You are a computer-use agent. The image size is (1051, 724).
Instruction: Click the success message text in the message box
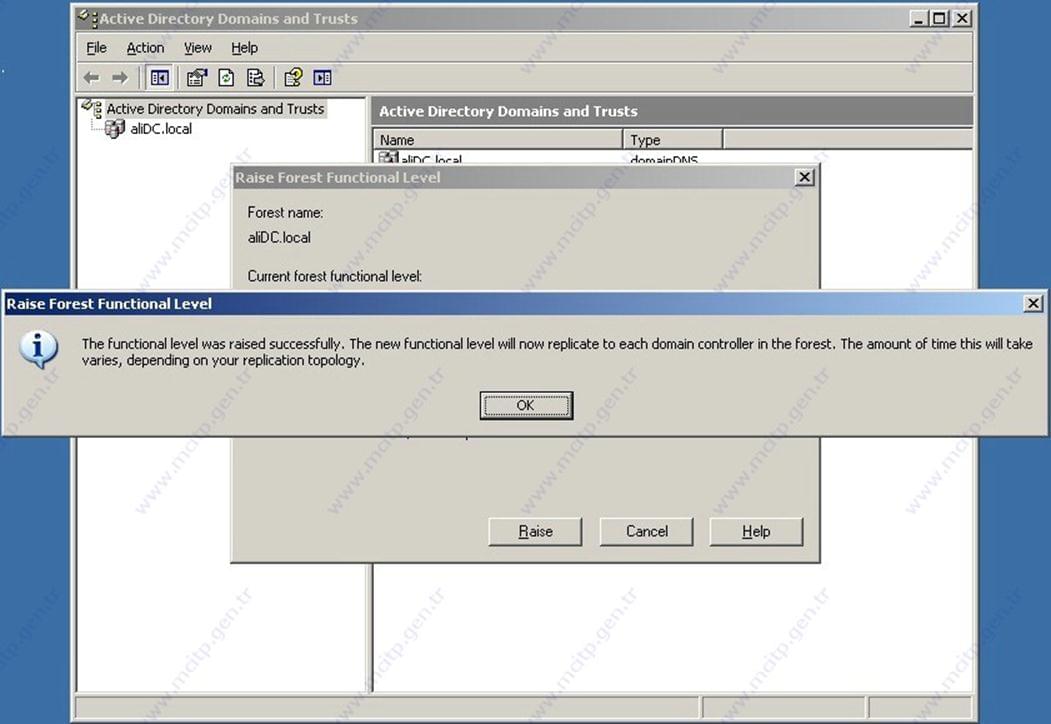point(557,352)
